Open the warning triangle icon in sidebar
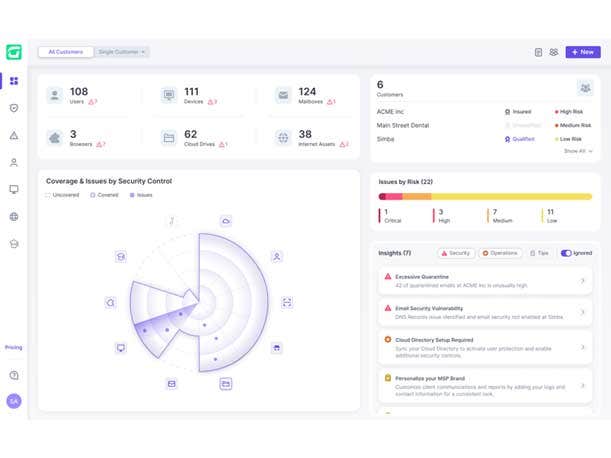Image resolution: width=611 pixels, height=458 pixels. (14, 135)
